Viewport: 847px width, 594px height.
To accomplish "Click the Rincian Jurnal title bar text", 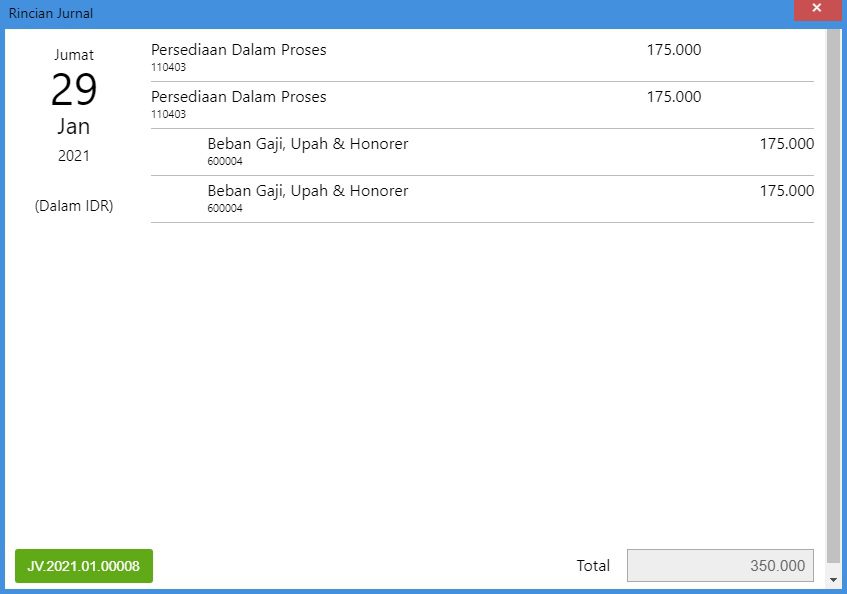I will point(51,13).
